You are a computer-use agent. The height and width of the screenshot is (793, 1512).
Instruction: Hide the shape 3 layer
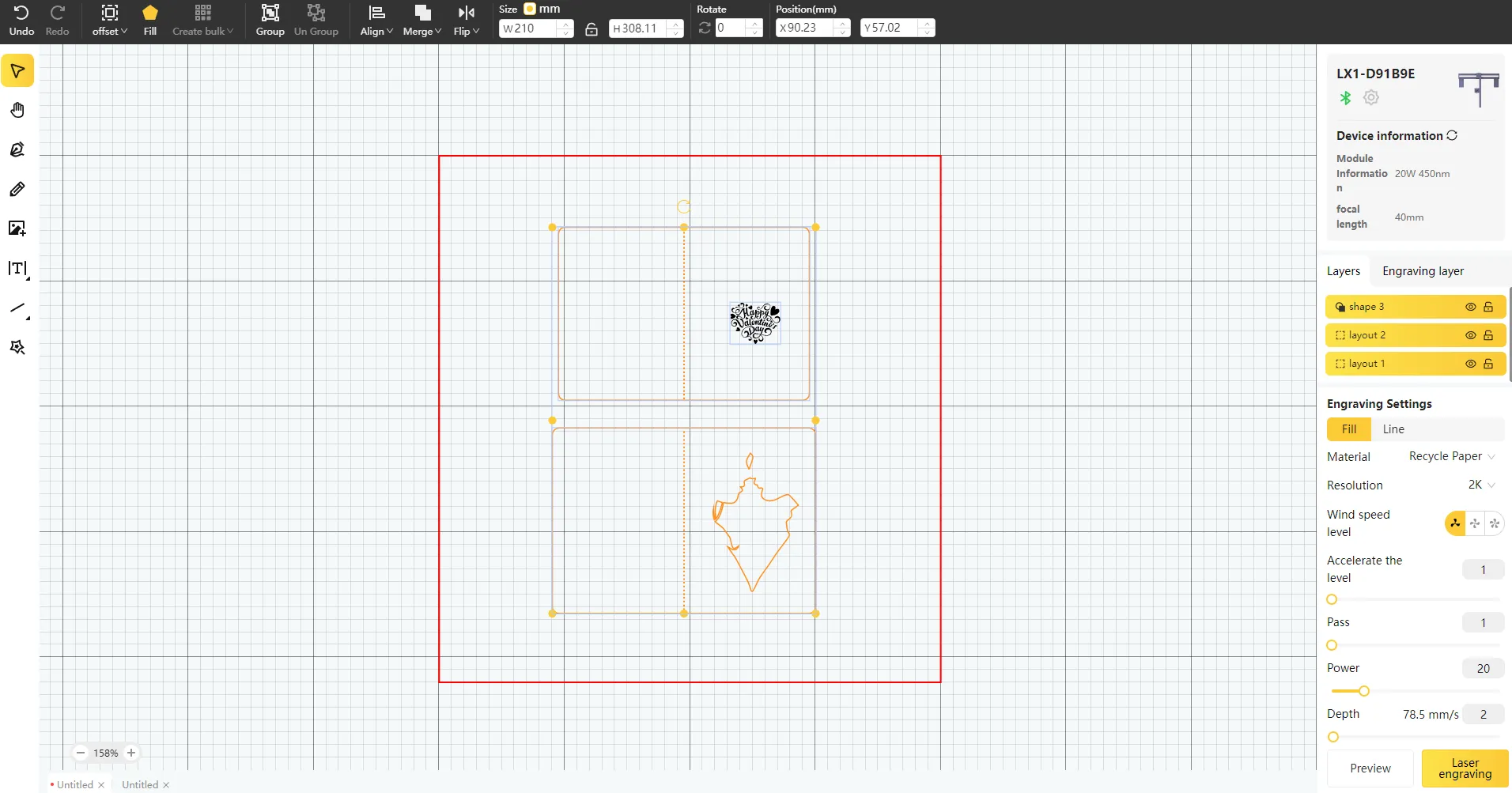1471,307
